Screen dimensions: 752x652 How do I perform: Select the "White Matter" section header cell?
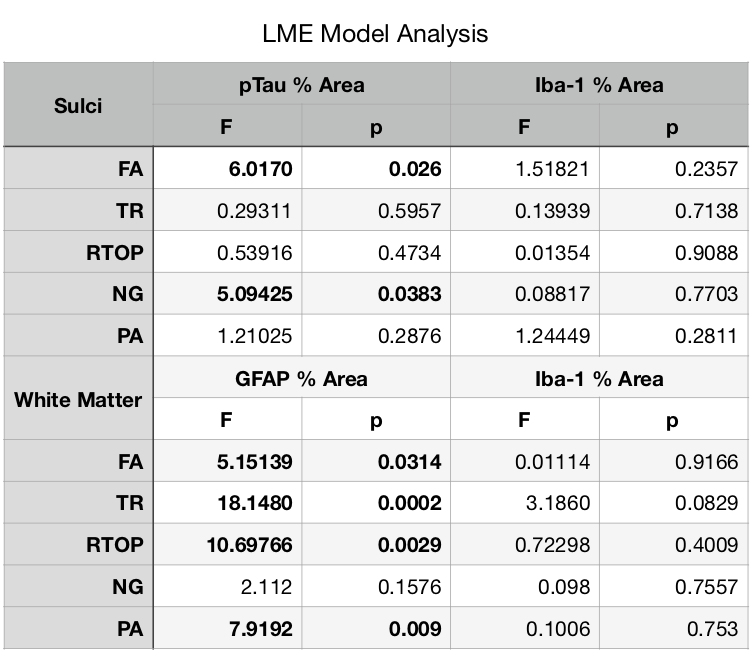tap(77, 400)
